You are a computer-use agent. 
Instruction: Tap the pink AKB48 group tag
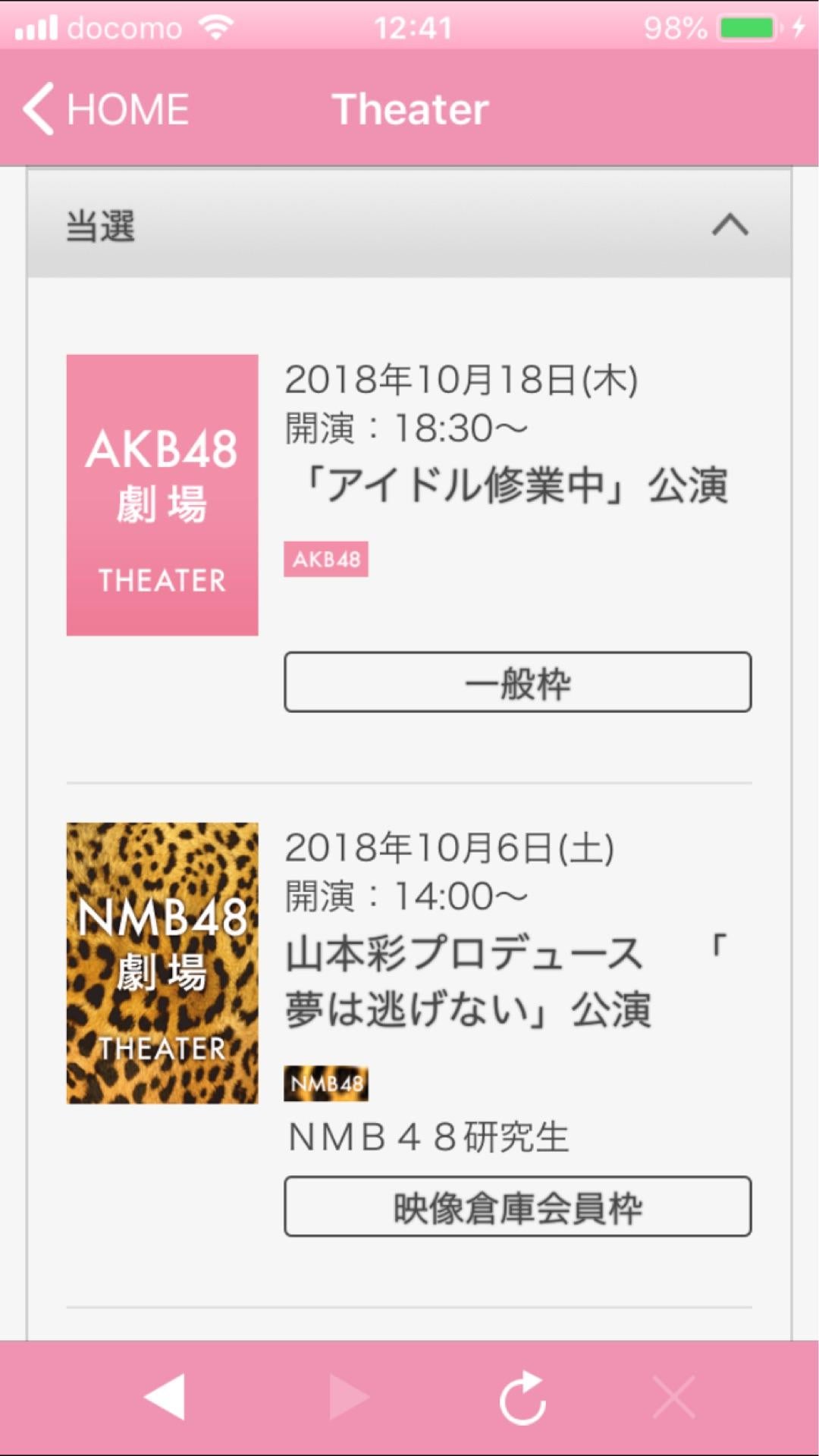click(326, 560)
